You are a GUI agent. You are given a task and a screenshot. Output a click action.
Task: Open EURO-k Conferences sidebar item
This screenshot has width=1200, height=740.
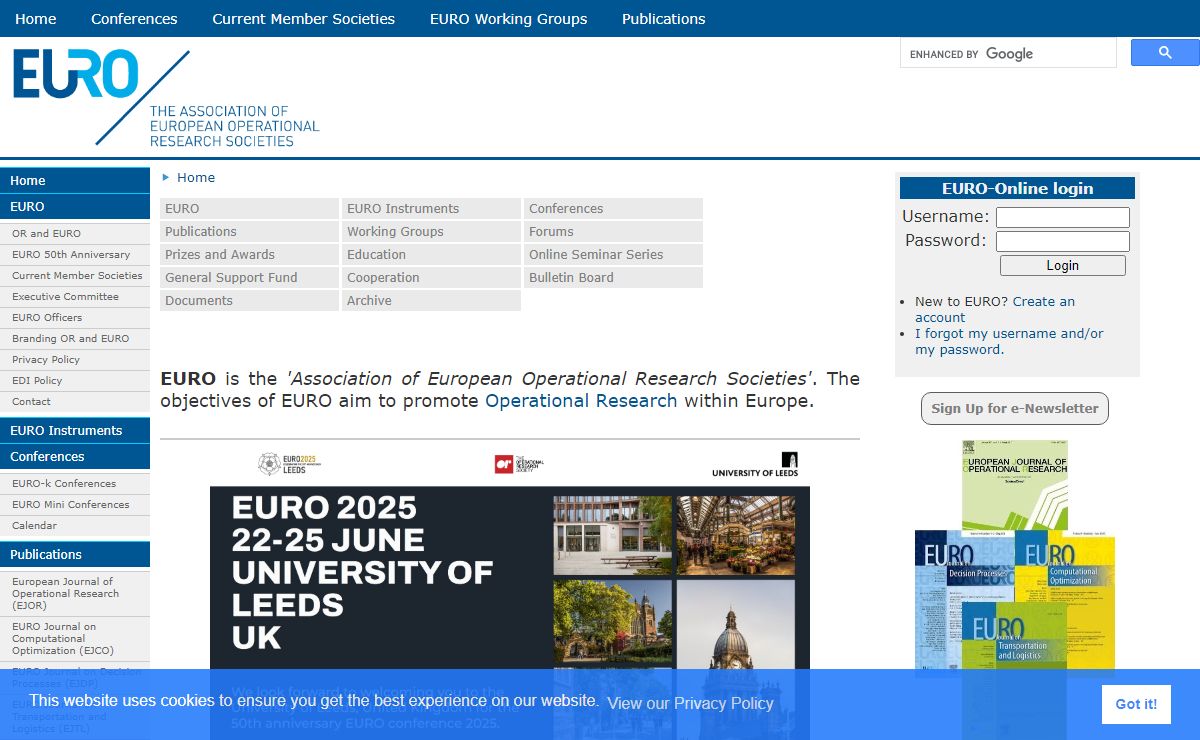(x=75, y=483)
